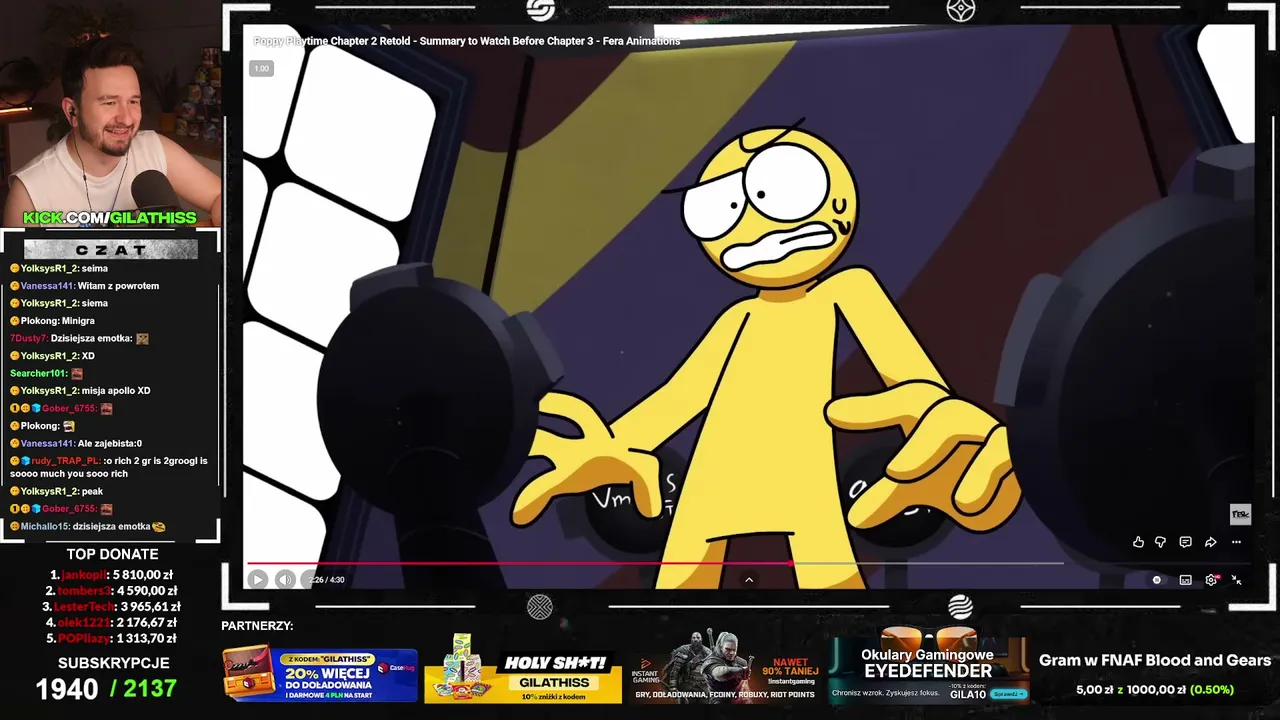This screenshot has height=720, width=1280.
Task: Share the video using the arrow icon
Action: [x=1210, y=542]
